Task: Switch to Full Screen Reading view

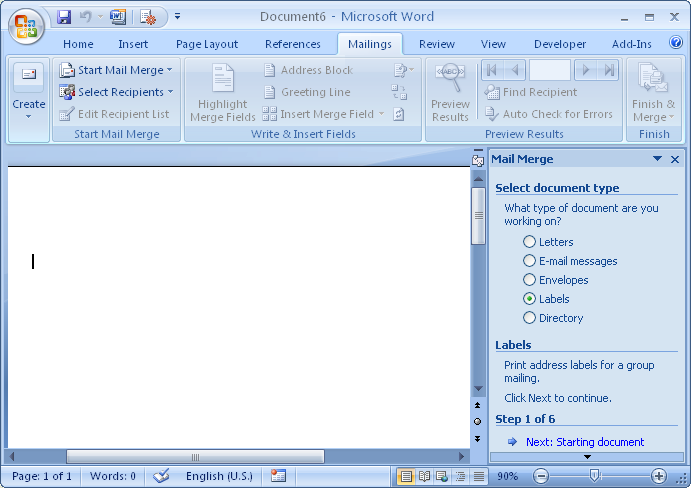Action: [423, 476]
